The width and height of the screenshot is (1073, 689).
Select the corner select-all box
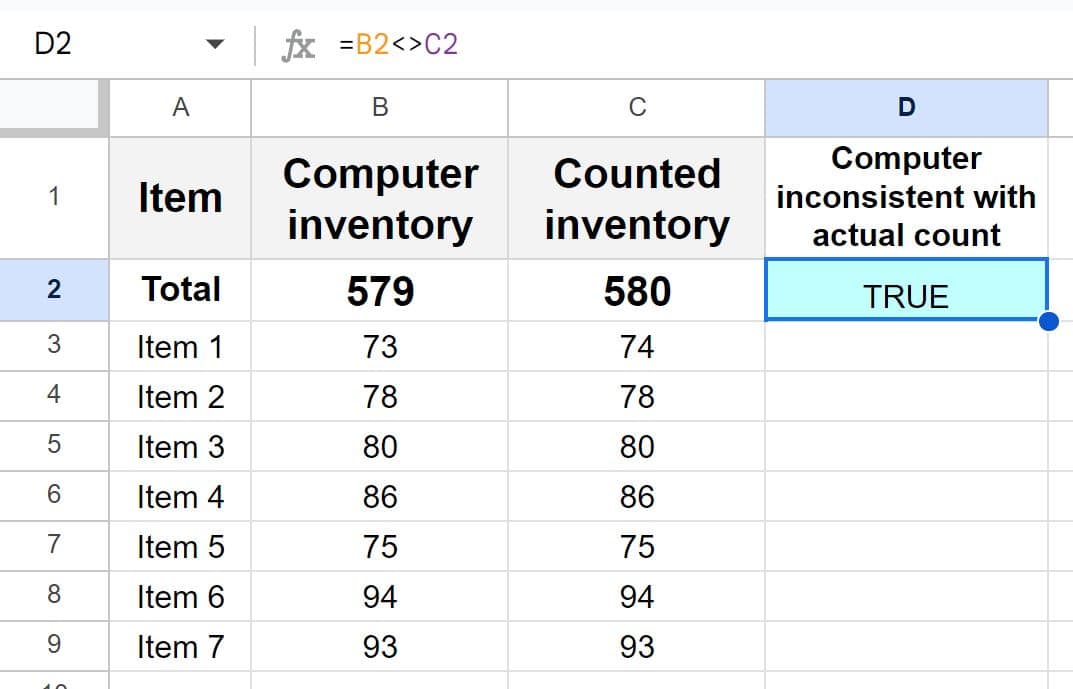[x=54, y=107]
